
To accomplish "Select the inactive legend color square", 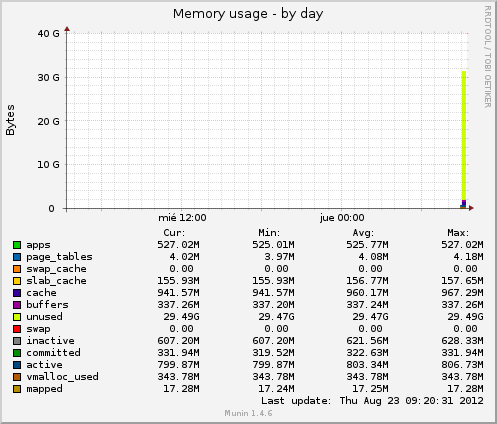I will (17, 341).
